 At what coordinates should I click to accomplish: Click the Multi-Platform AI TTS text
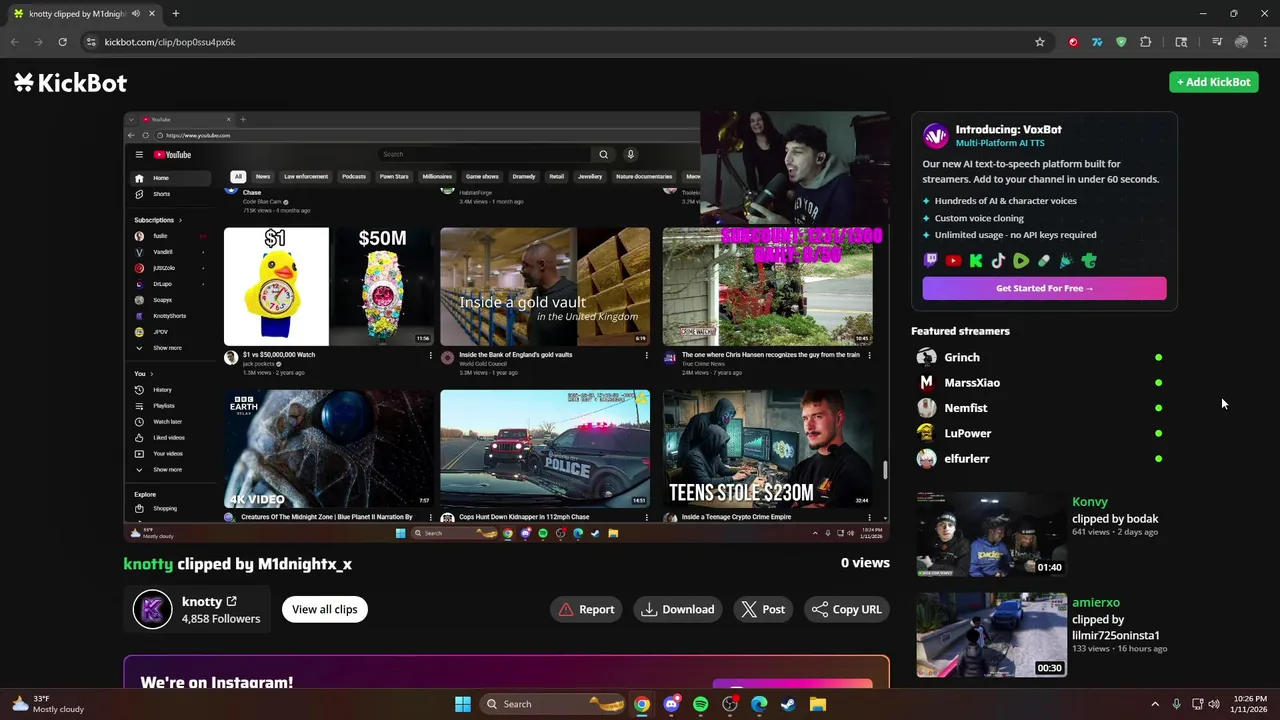1000,143
